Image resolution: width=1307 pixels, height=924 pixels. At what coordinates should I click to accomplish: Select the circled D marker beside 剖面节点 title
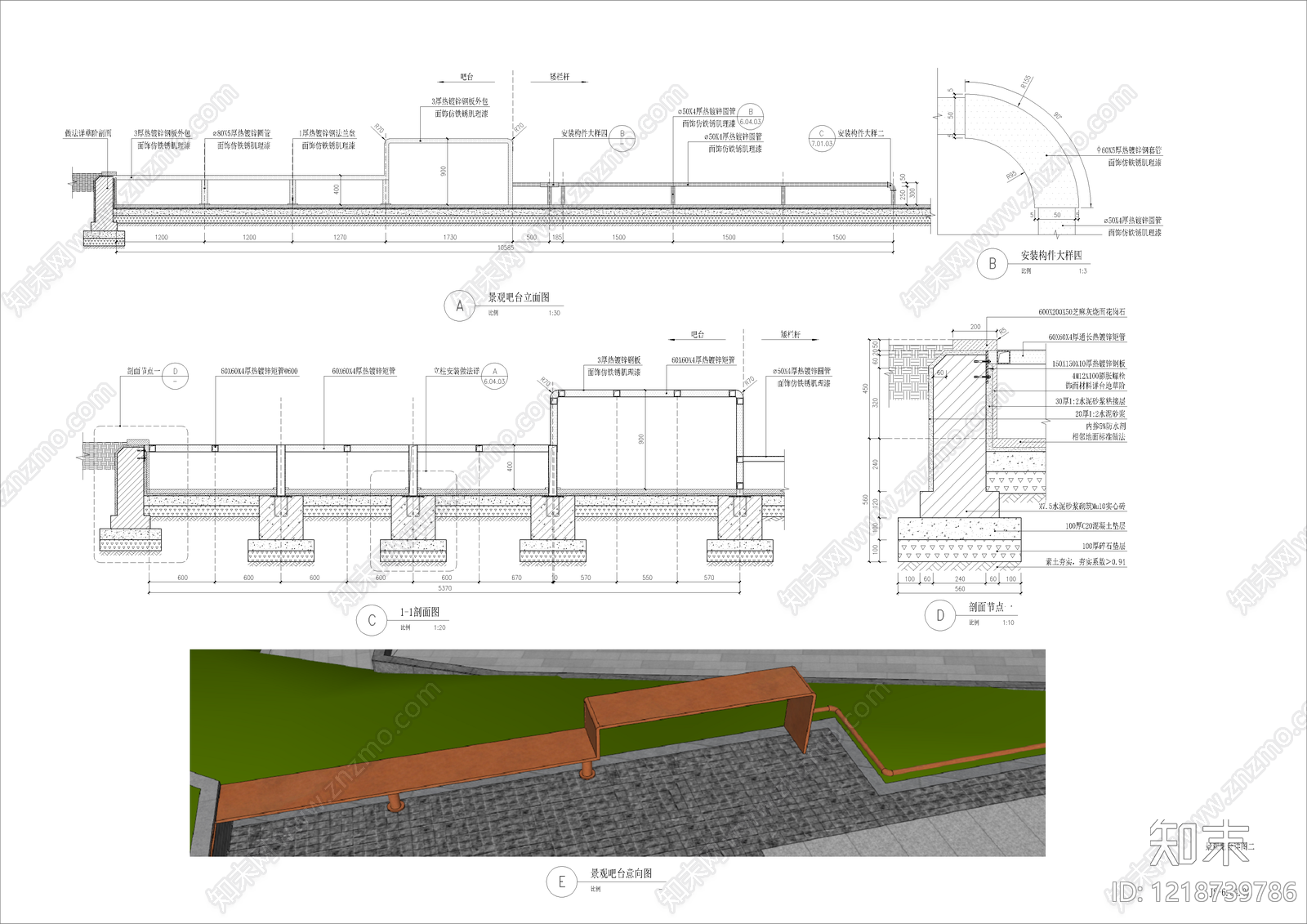point(940,616)
